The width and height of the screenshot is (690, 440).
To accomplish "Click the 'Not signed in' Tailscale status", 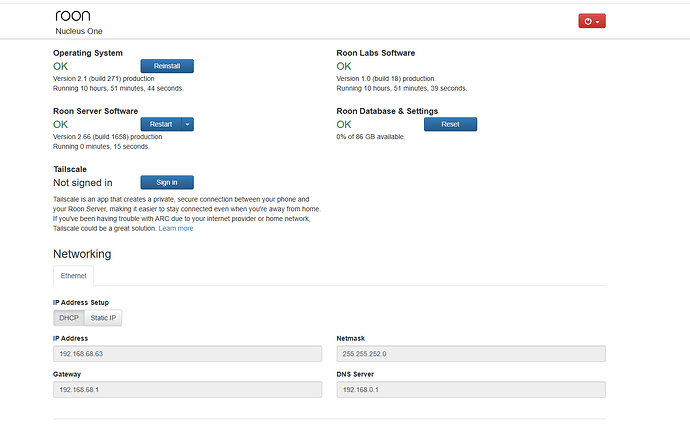I will point(83,183).
